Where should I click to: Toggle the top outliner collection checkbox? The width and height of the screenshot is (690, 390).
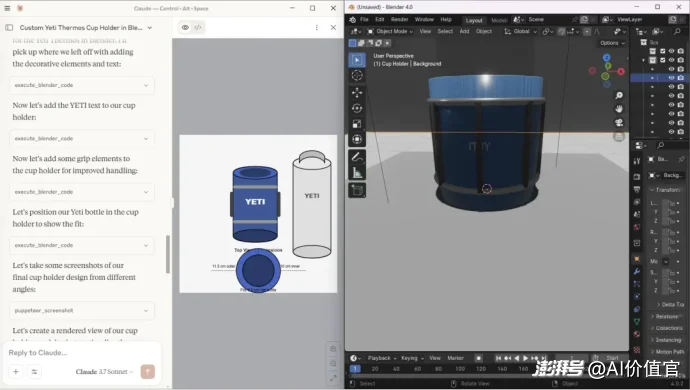(662, 51)
